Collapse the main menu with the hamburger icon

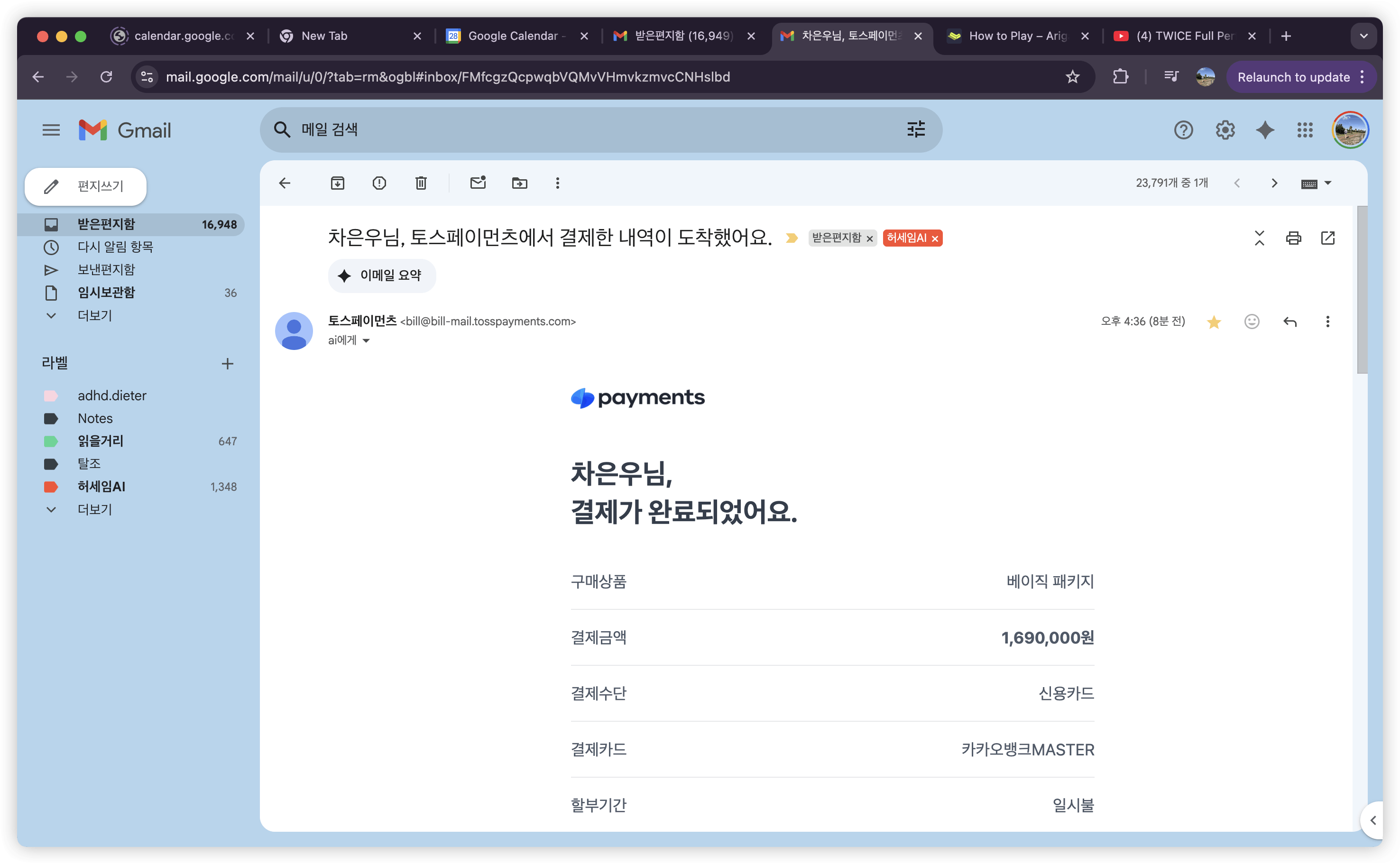[51, 130]
